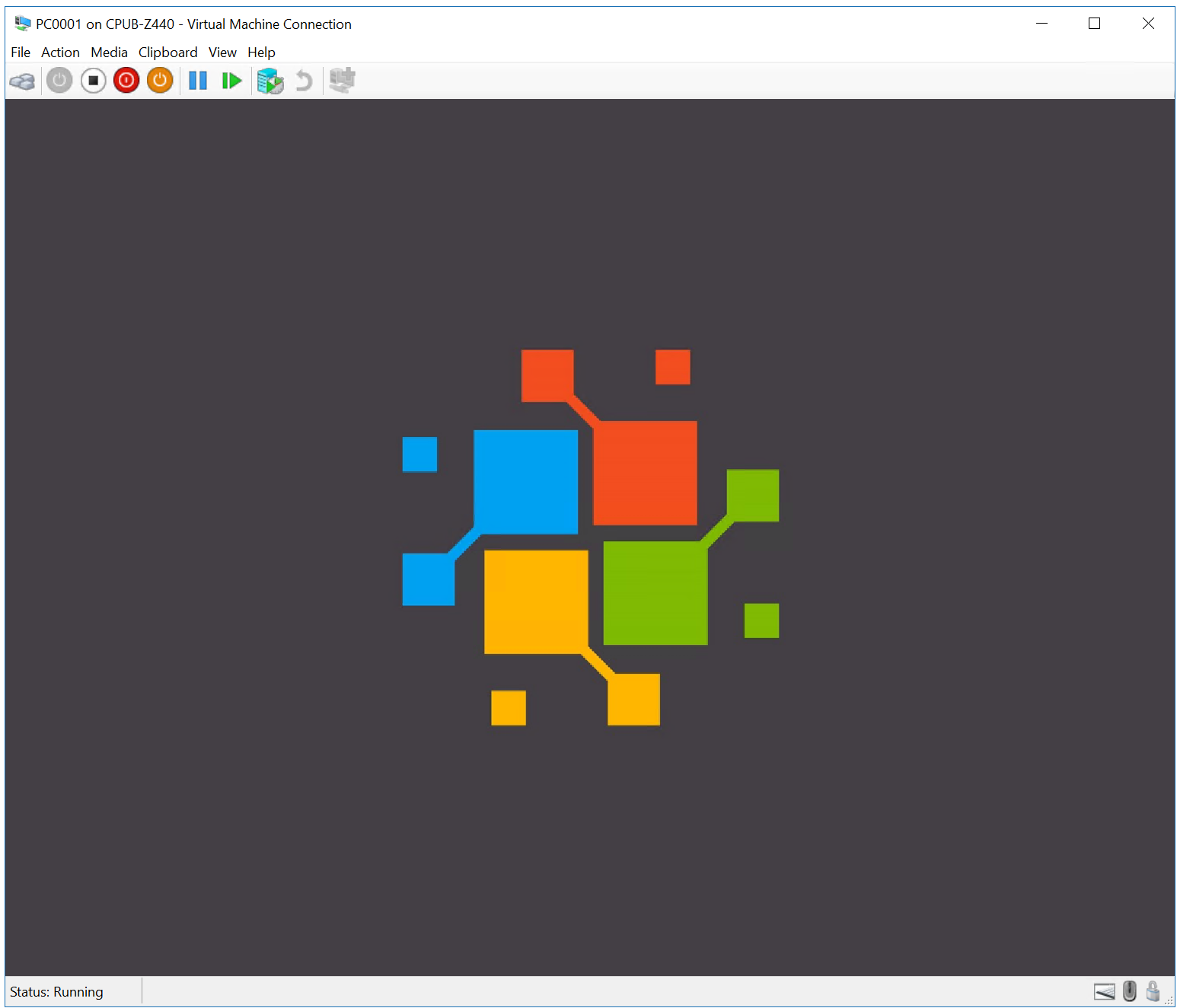
Task: Toggle enhanced session mode icon
Action: (342, 81)
